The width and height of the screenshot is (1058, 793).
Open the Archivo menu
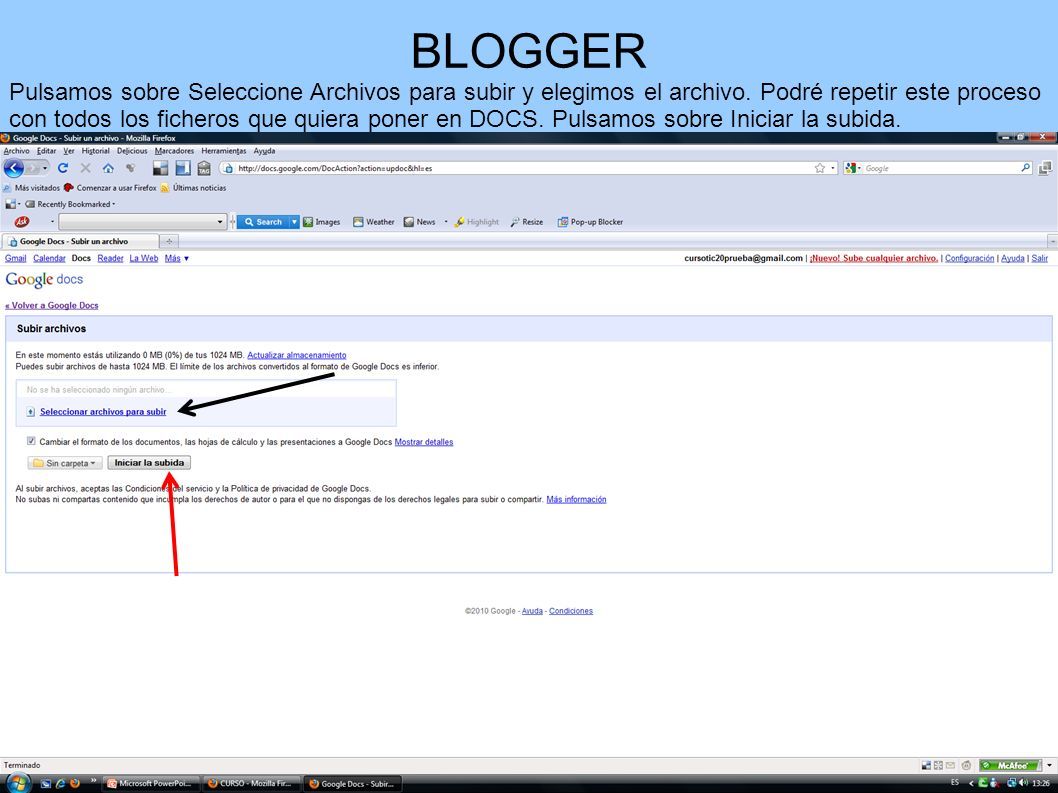[x=16, y=151]
